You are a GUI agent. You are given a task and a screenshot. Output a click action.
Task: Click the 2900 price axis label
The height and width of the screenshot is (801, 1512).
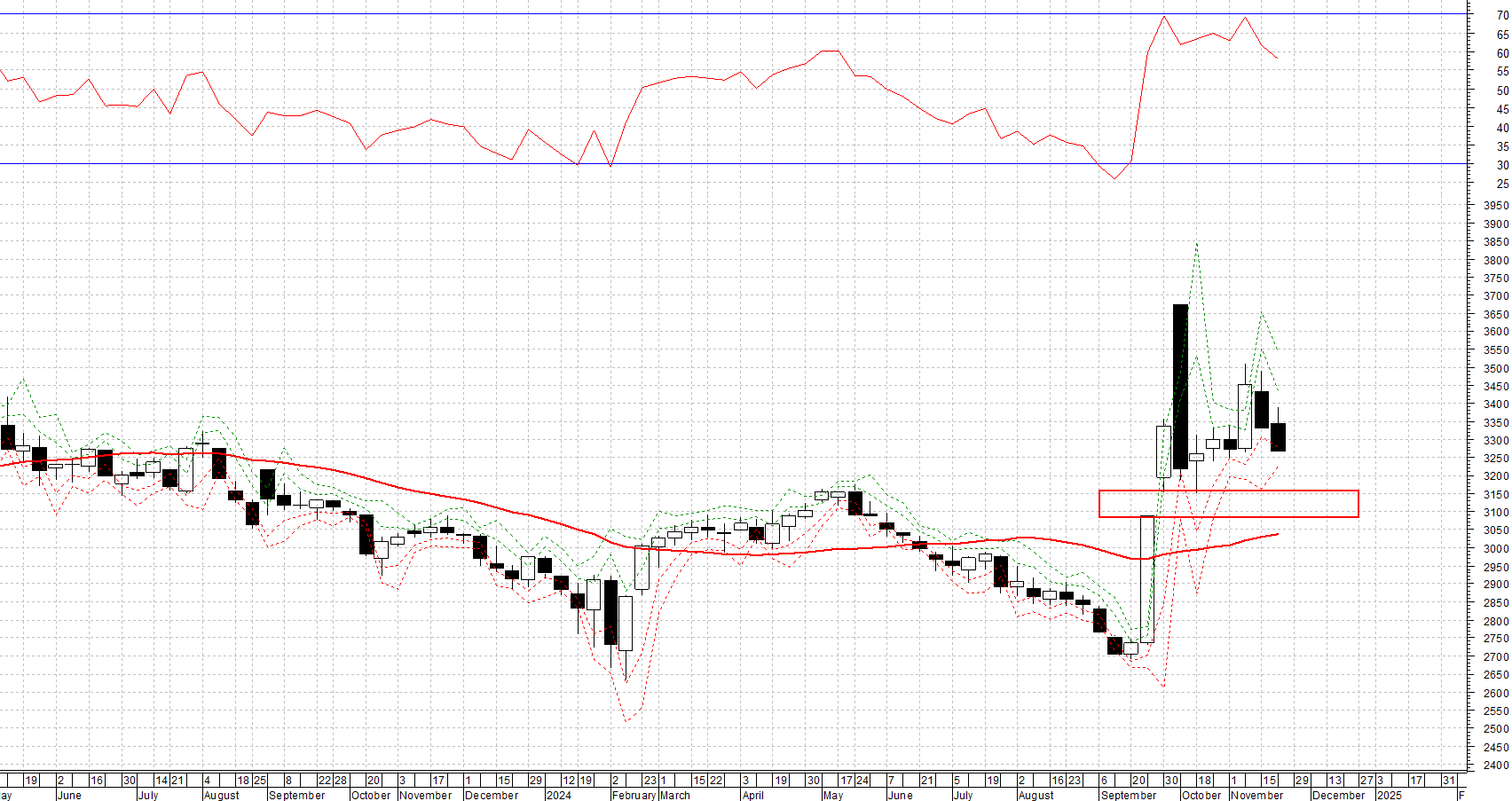point(1495,585)
